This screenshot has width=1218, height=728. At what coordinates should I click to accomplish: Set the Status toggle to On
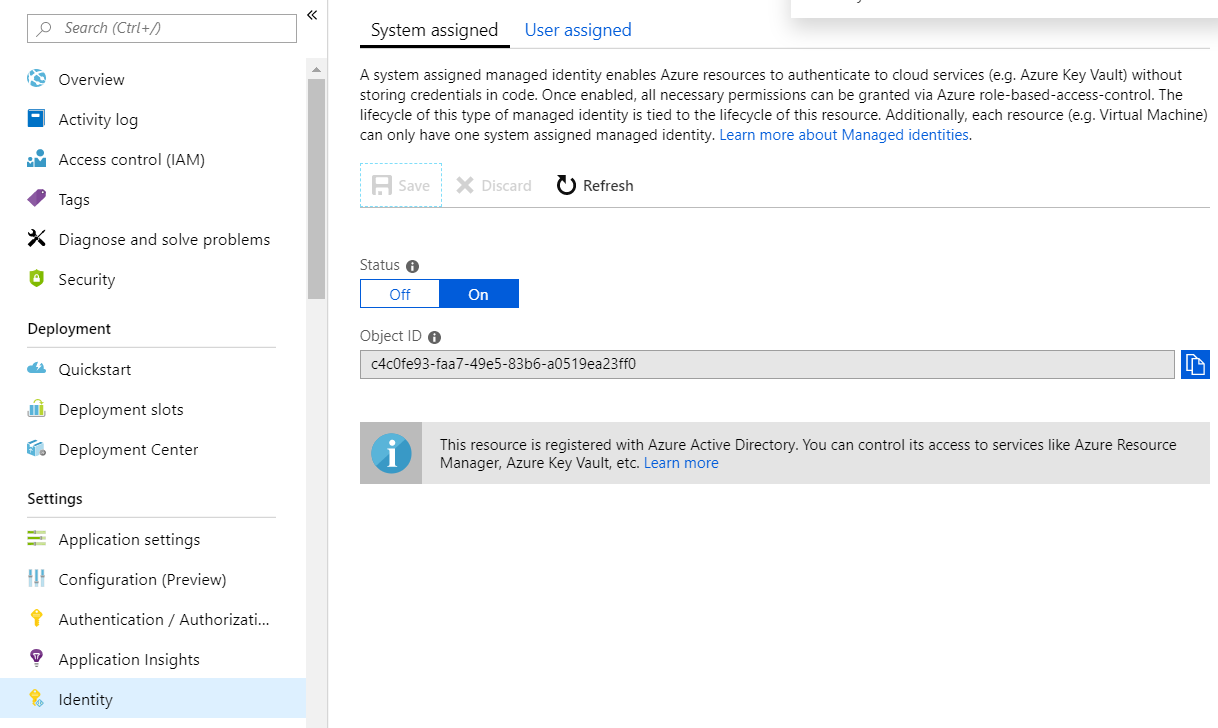(479, 294)
